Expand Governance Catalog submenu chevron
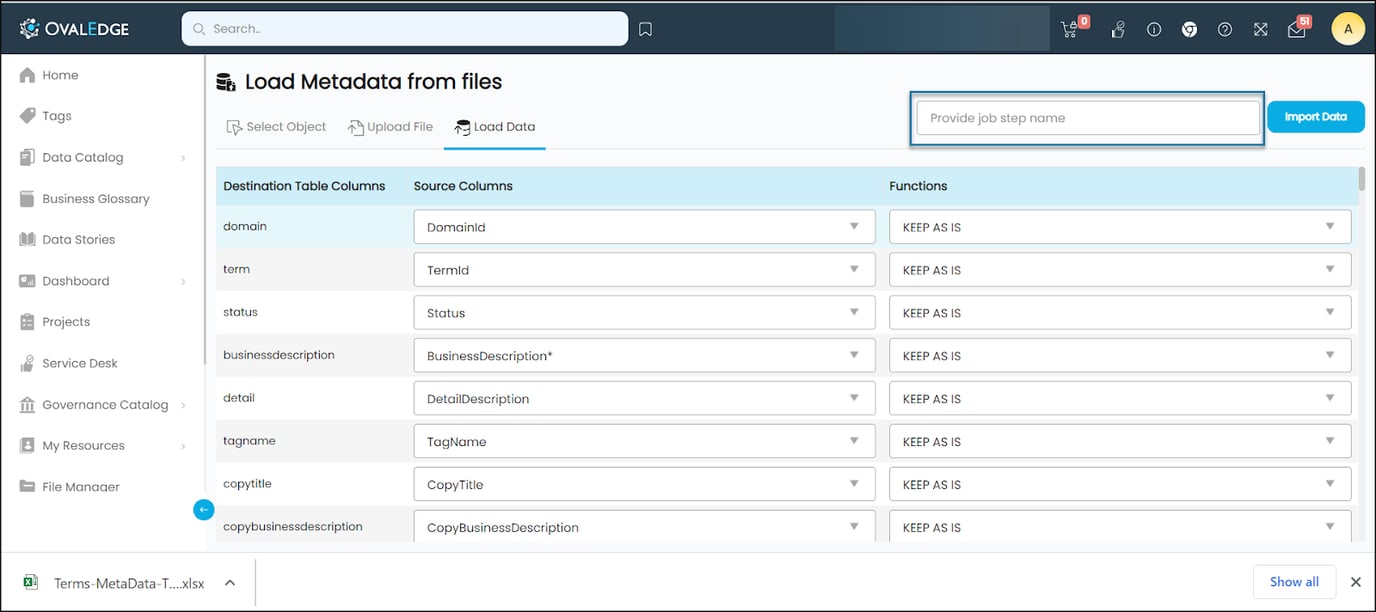1376x612 pixels. click(183, 405)
